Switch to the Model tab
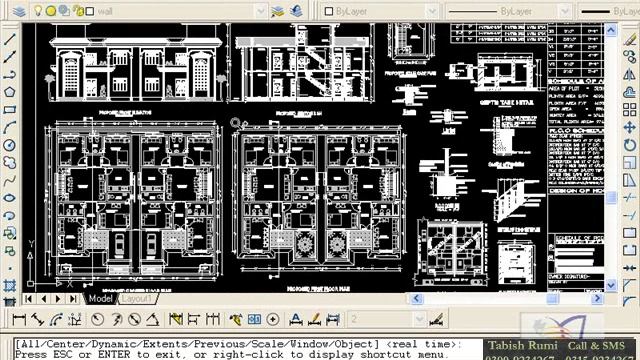Screen dimensions: 640x360 click(100, 298)
